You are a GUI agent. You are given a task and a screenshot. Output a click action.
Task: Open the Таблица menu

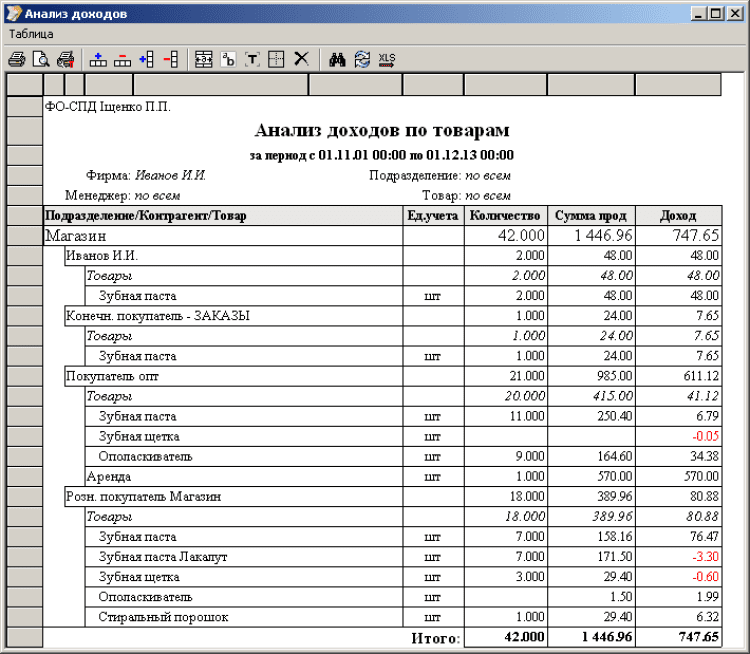(31, 34)
